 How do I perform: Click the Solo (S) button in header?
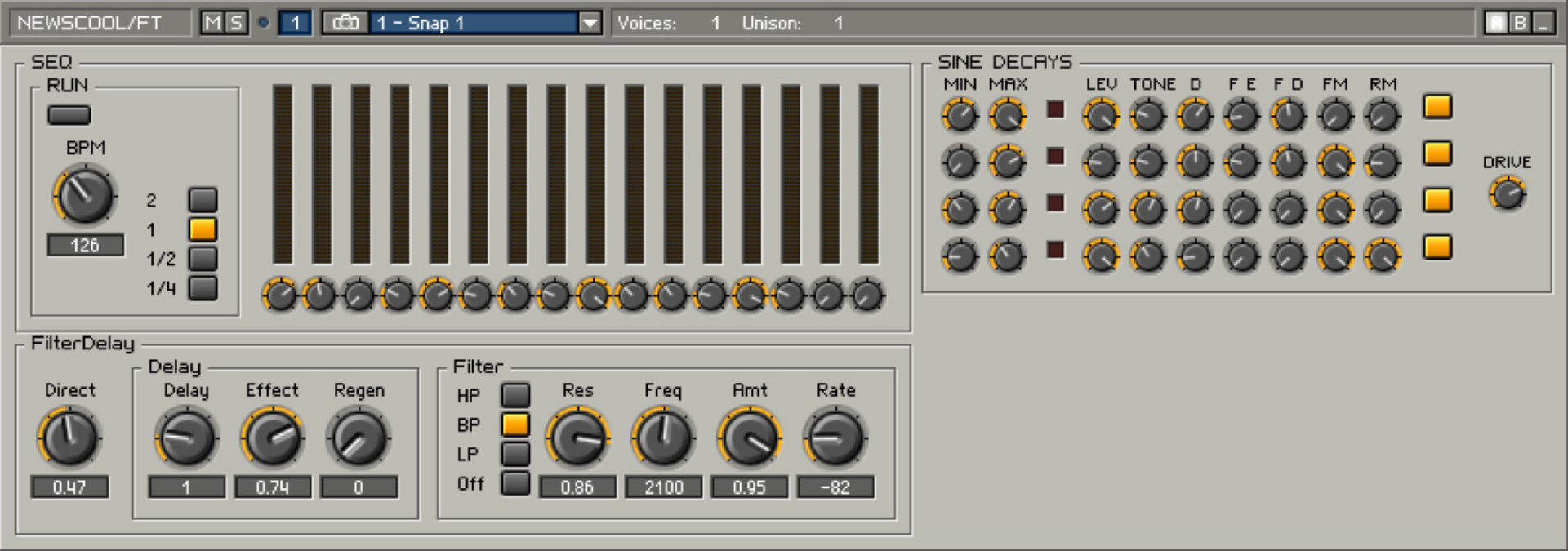click(236, 23)
